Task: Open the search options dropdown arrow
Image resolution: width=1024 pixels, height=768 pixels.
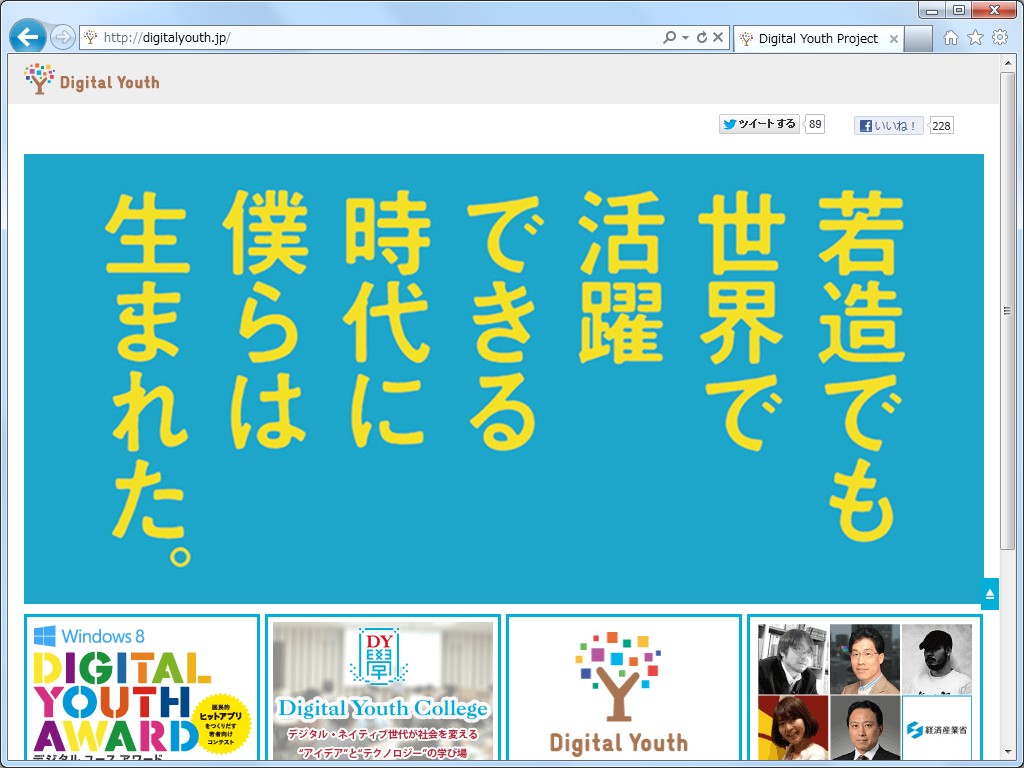Action: 685,36
